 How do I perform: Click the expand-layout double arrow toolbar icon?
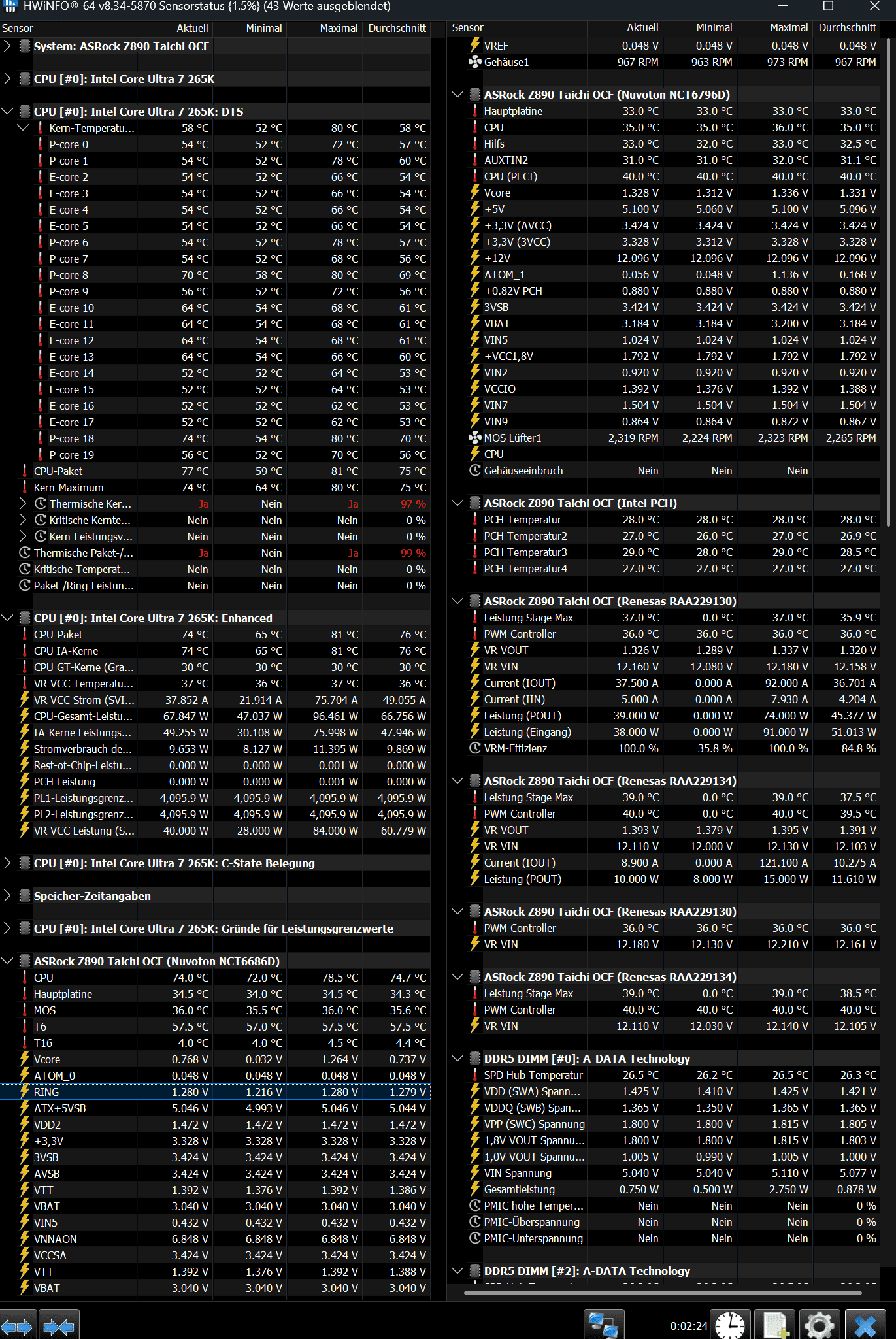click(17, 1327)
